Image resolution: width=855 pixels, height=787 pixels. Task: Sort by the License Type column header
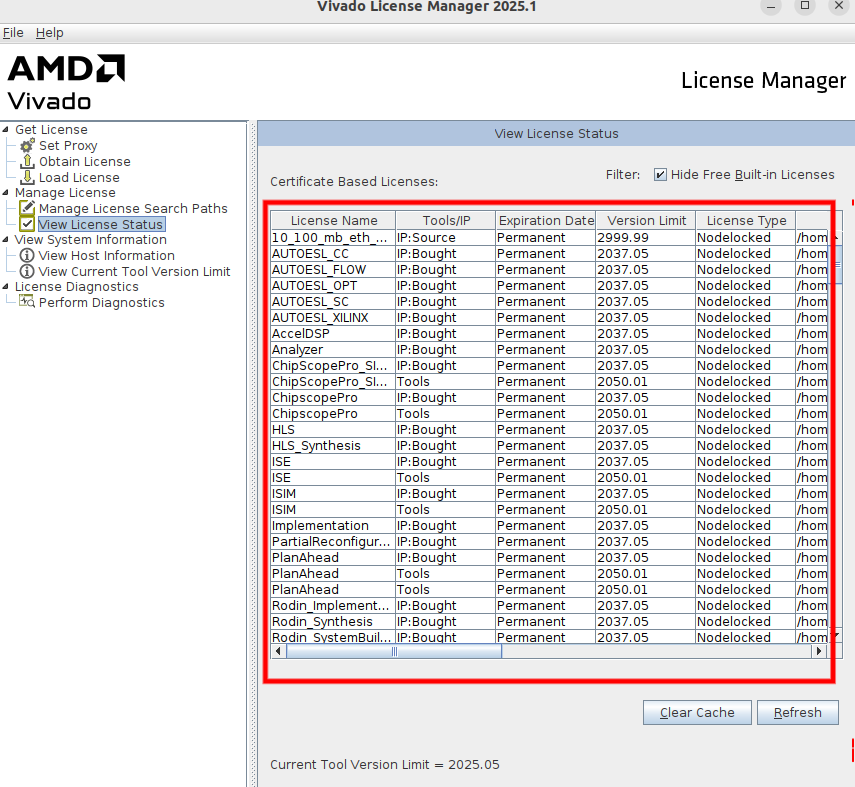(x=746, y=220)
